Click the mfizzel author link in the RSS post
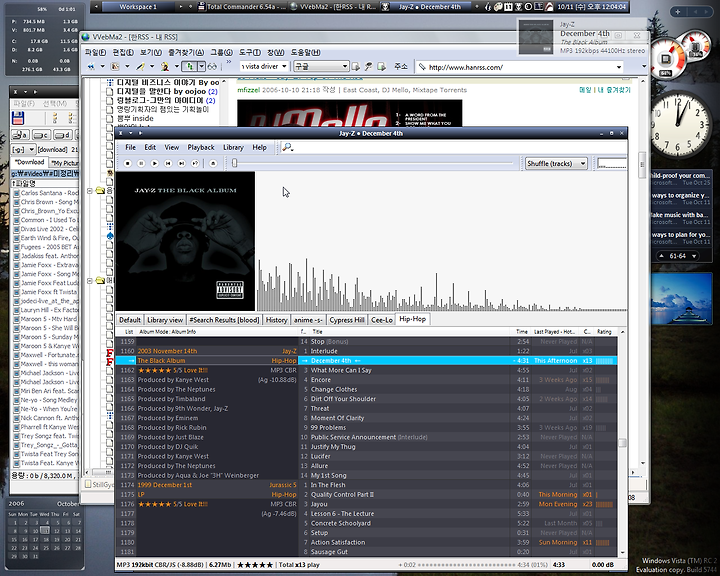Viewport: 720px width, 576px height. (x=248, y=90)
